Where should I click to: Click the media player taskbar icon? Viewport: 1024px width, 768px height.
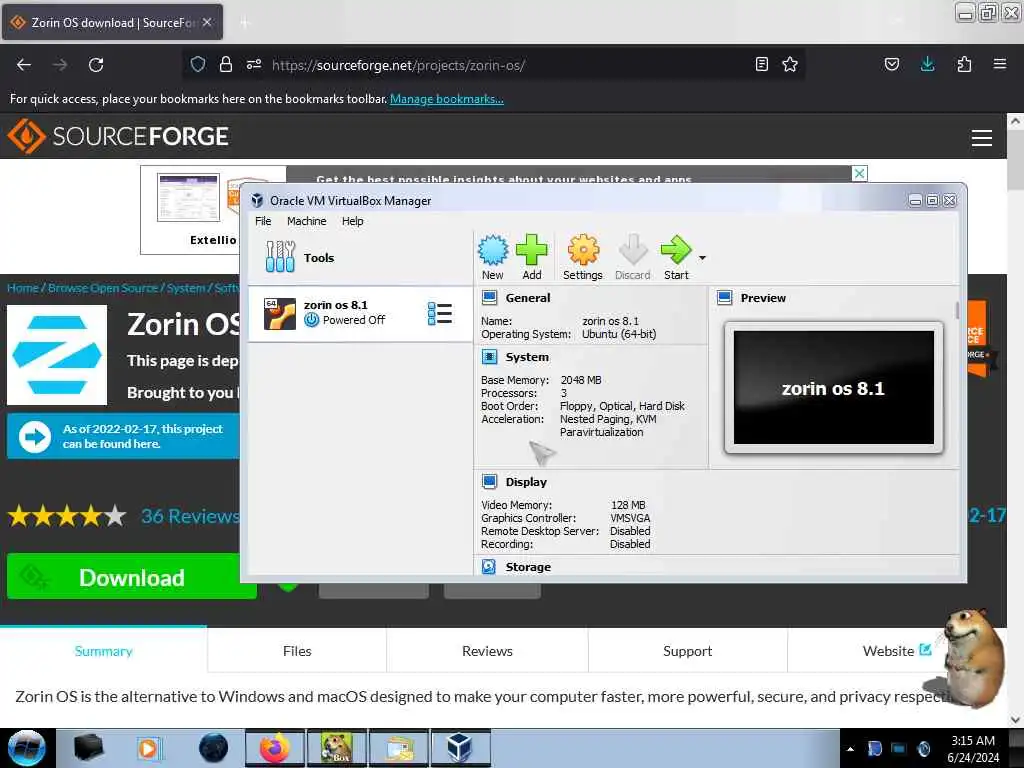(148, 748)
